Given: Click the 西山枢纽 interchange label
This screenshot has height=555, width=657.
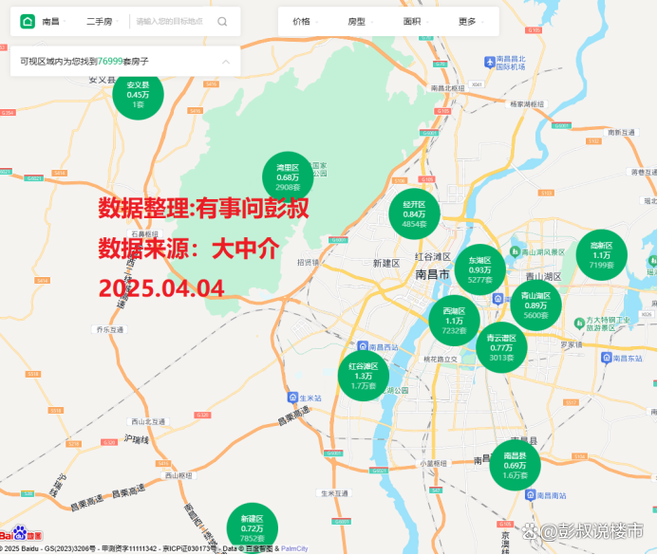Looking at the screenshot, I should pyautogui.click(x=178, y=475).
